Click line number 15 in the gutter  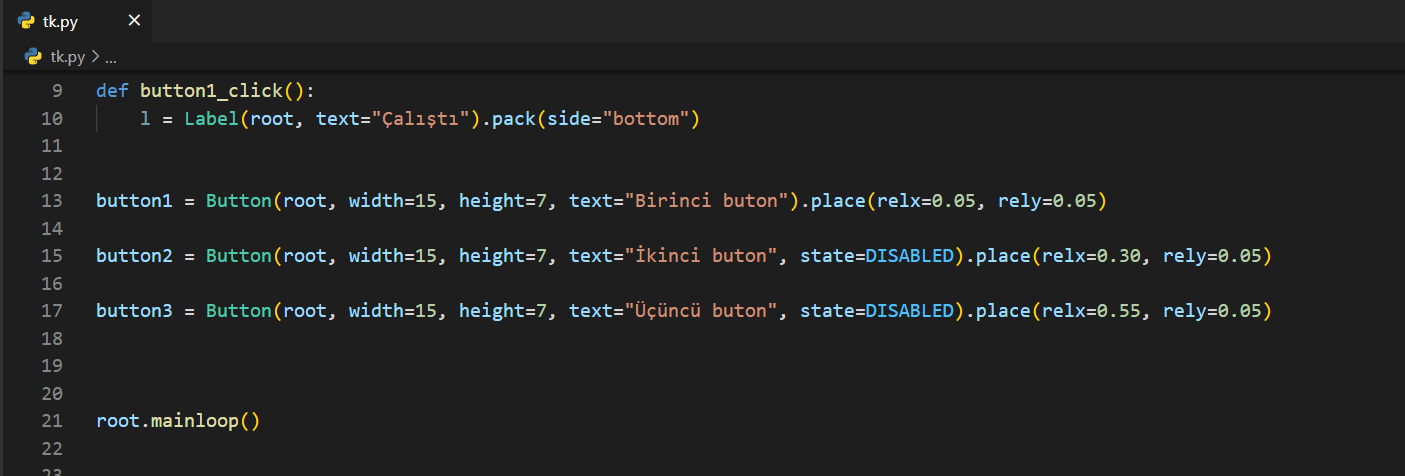click(x=52, y=256)
